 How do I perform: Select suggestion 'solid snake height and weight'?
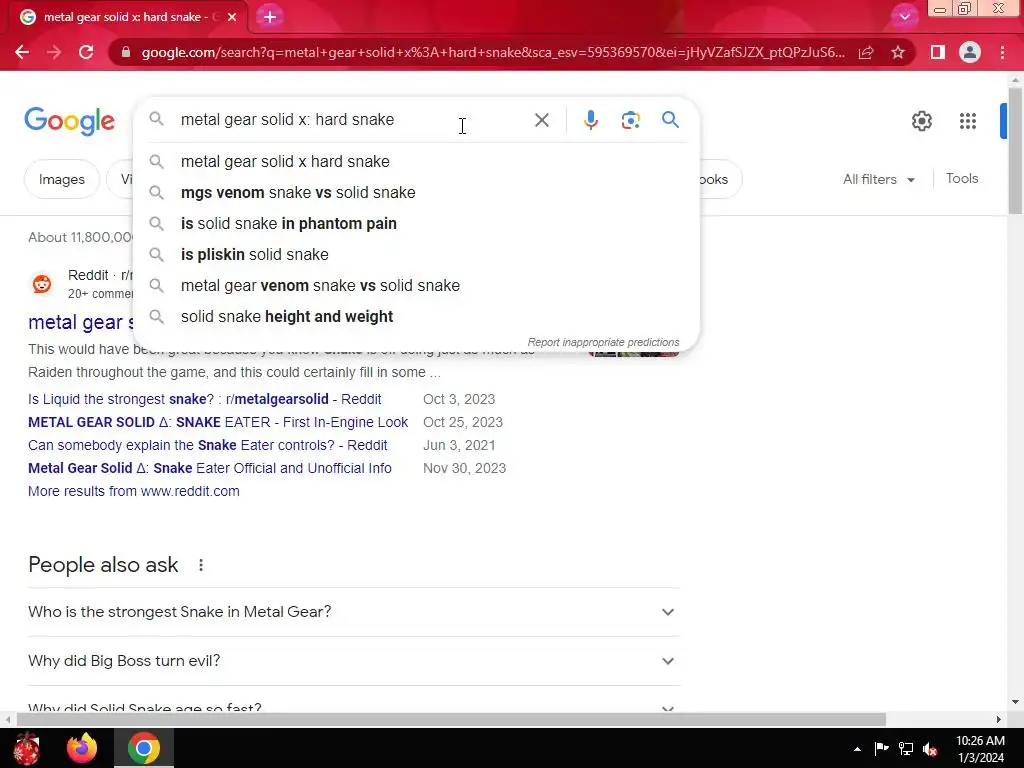click(x=416, y=317)
